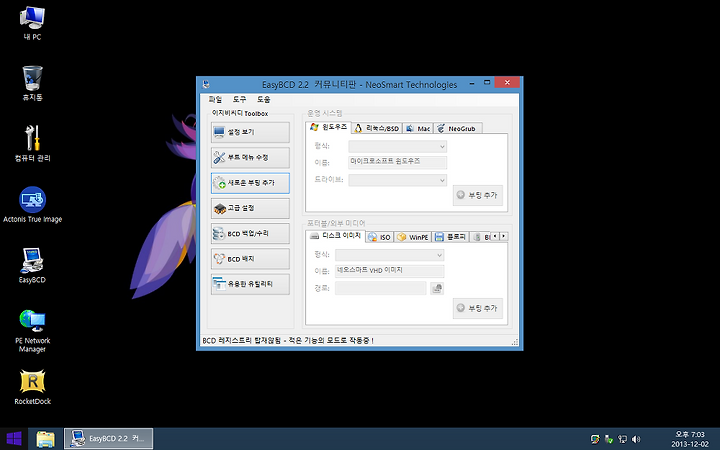Click network icon in system tray
The width and height of the screenshot is (720, 450).
(623, 439)
